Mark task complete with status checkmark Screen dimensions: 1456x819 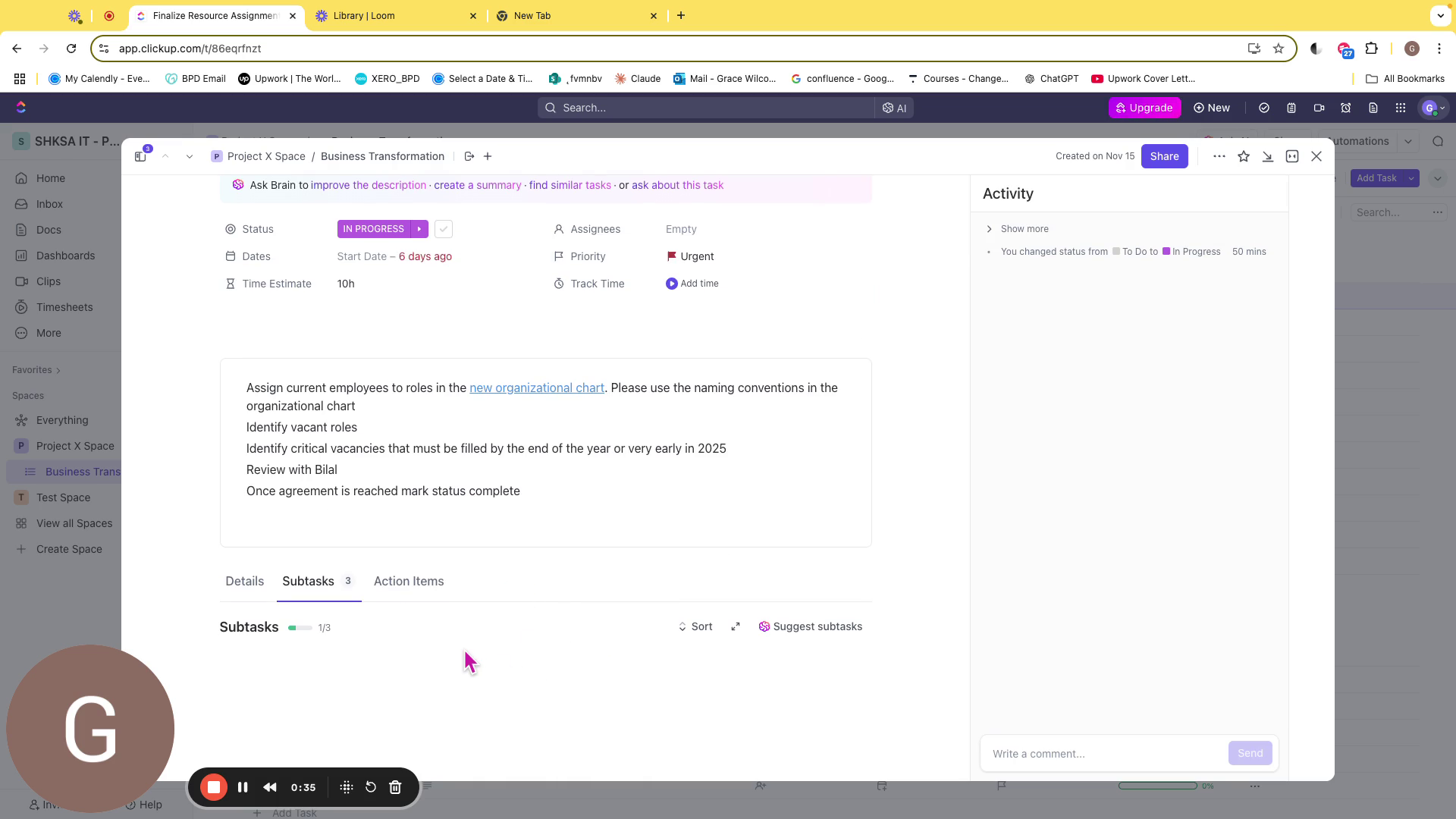(x=444, y=229)
